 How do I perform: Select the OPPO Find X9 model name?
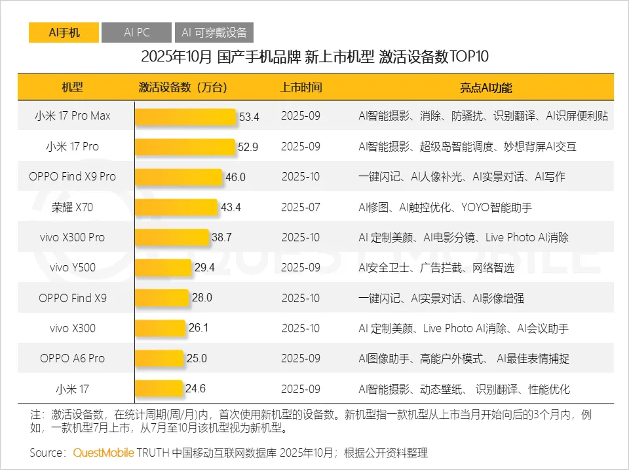[72, 298]
